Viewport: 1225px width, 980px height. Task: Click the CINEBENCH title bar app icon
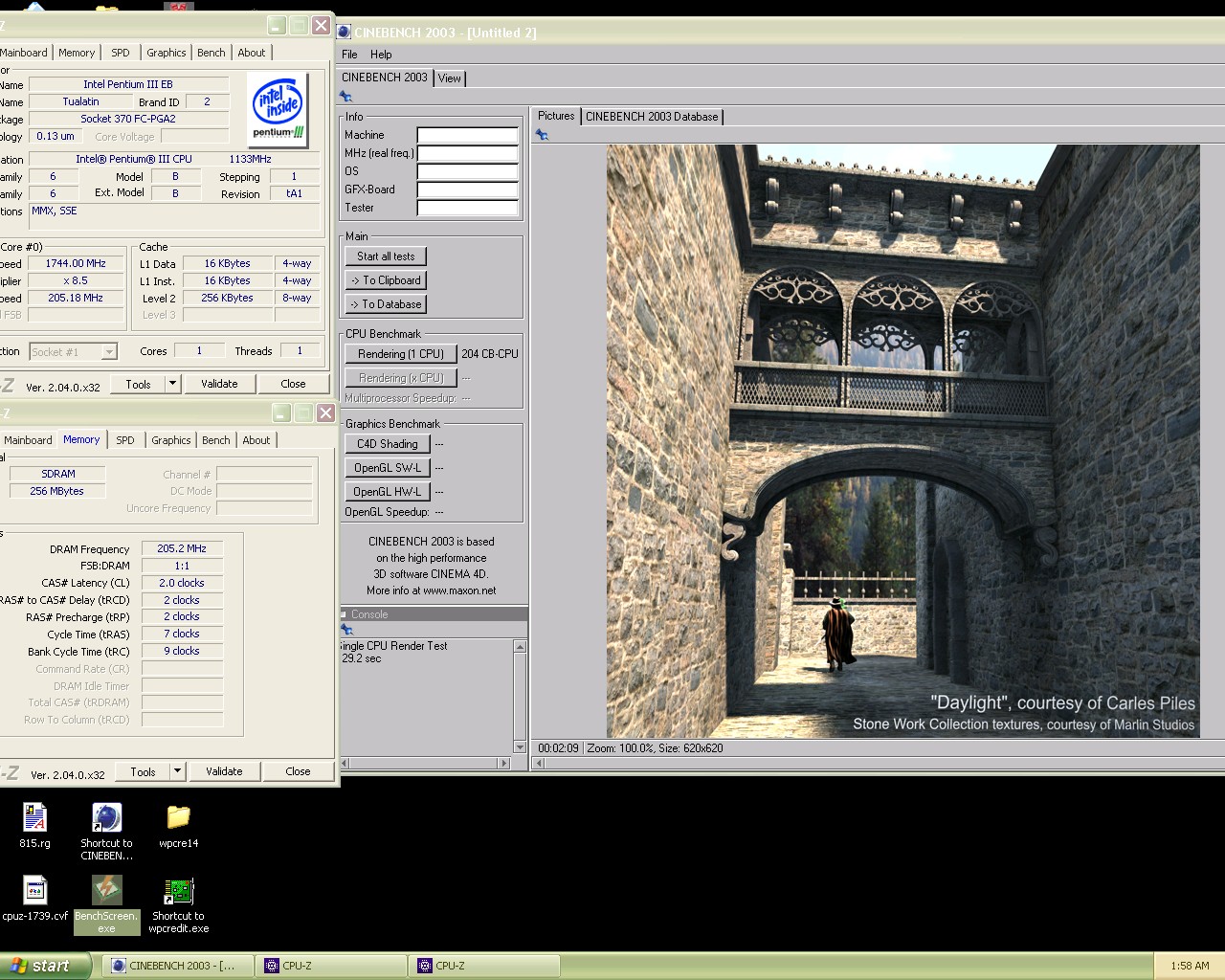pyautogui.click(x=344, y=32)
